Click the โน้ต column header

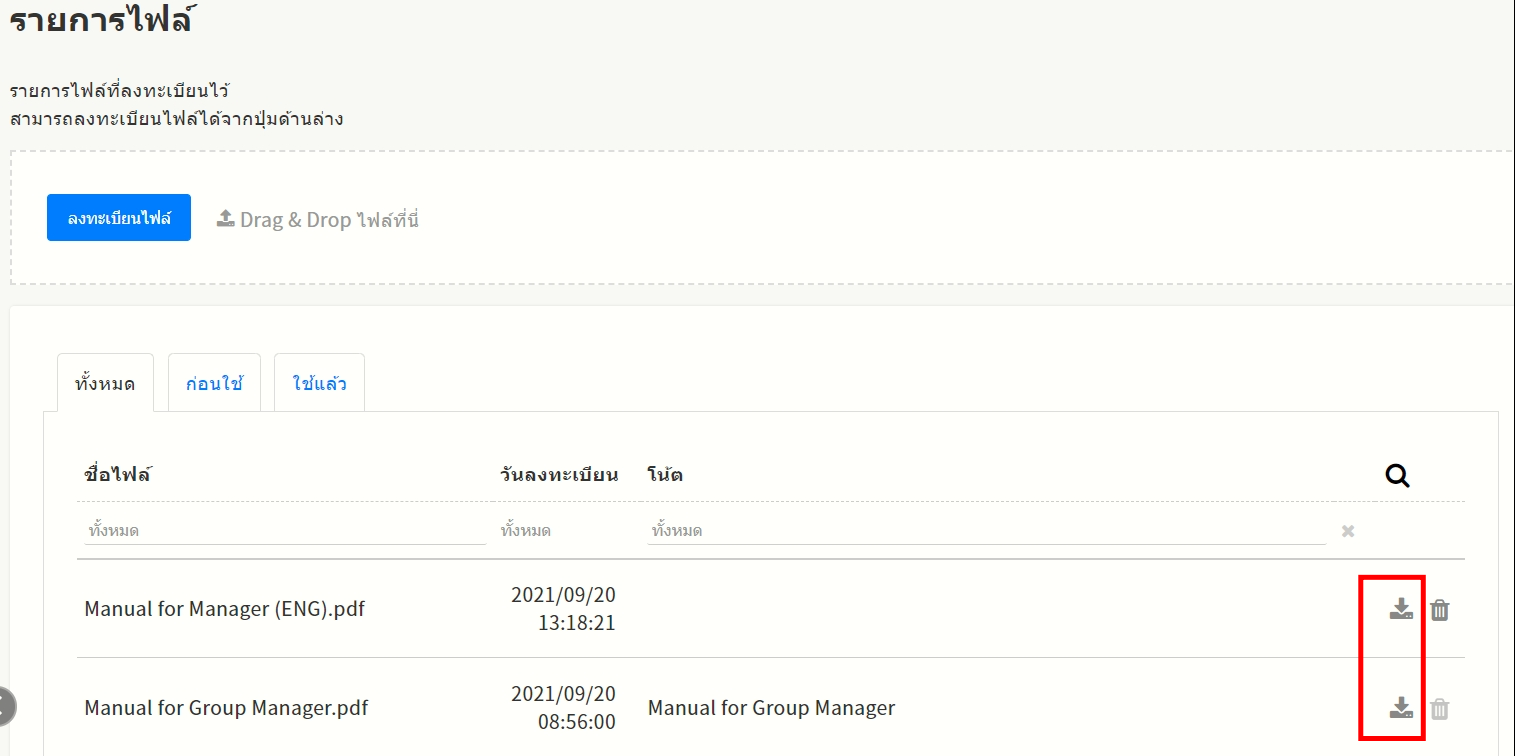point(665,475)
